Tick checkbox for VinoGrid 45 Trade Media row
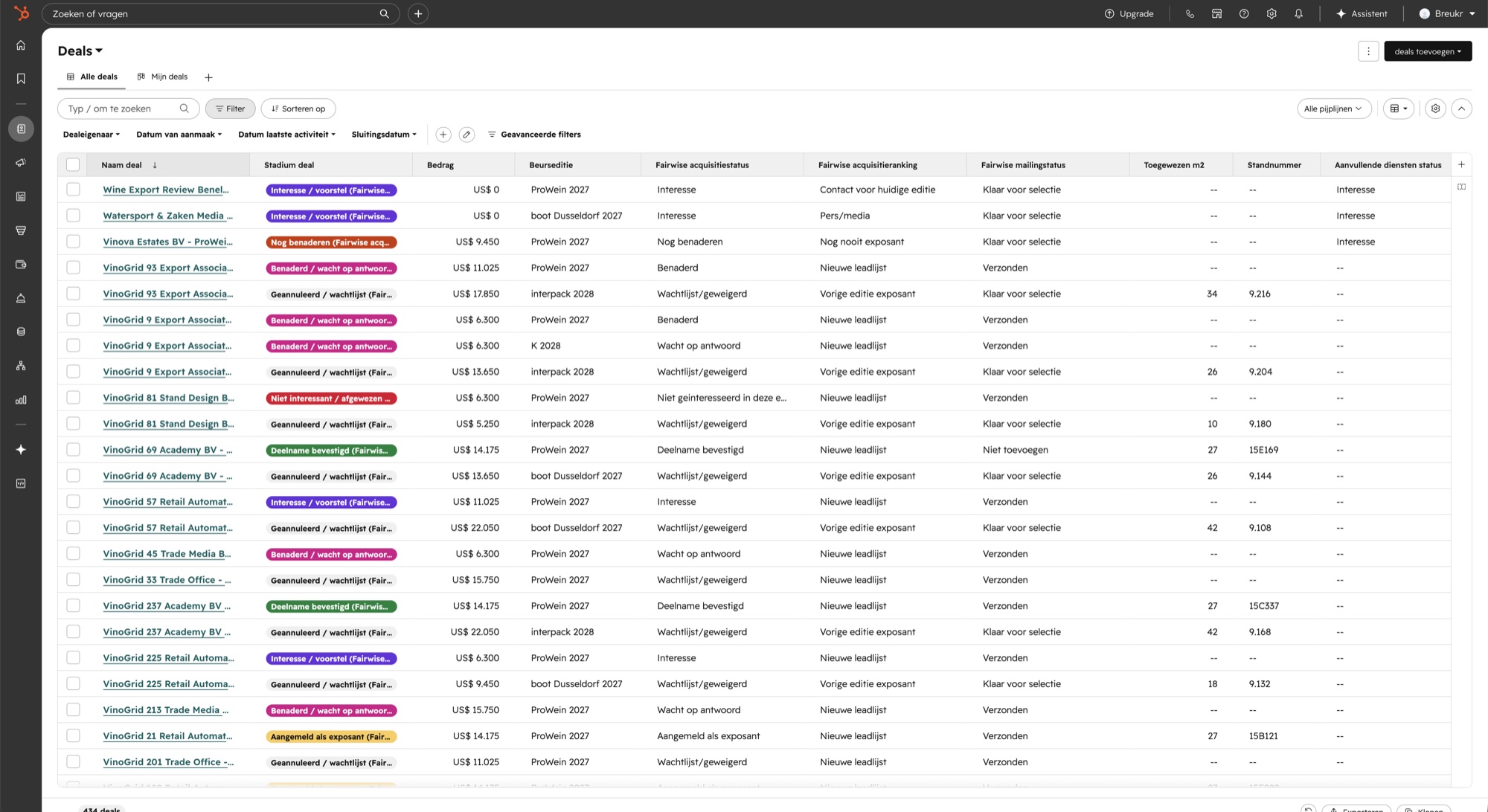The width and height of the screenshot is (1488, 812). pyautogui.click(x=73, y=554)
